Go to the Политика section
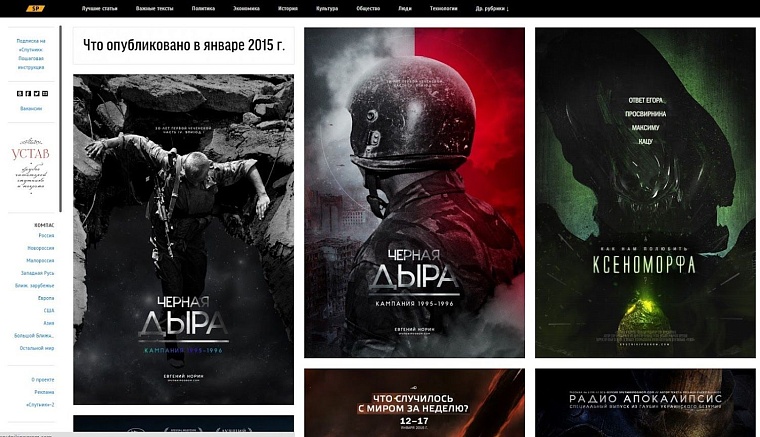This screenshot has width=760, height=437. click(x=203, y=8)
